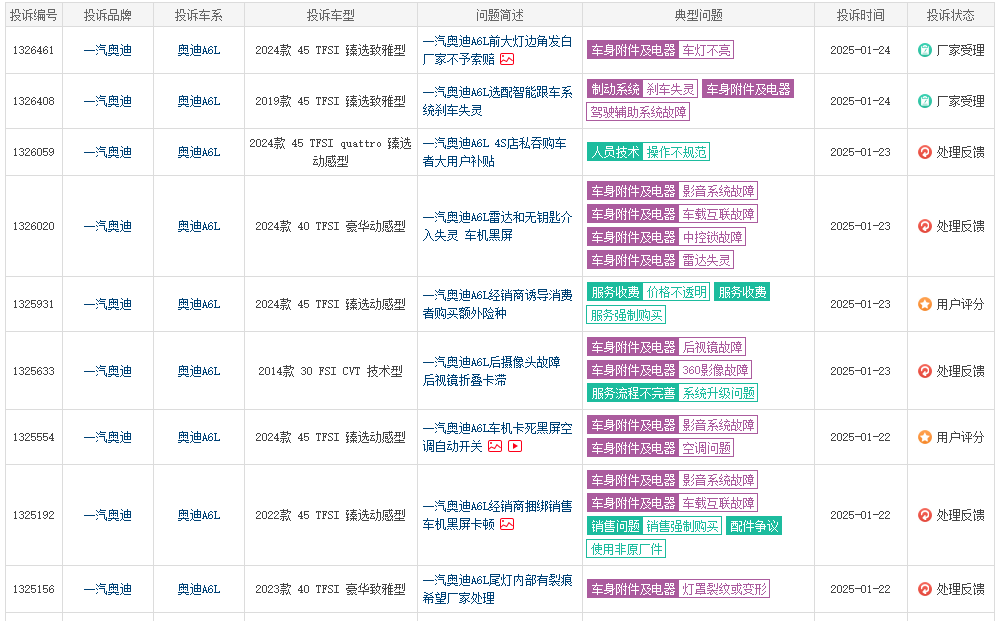Open the image icon for complaint 1325192
The height and width of the screenshot is (621, 1002).
click(x=507, y=524)
